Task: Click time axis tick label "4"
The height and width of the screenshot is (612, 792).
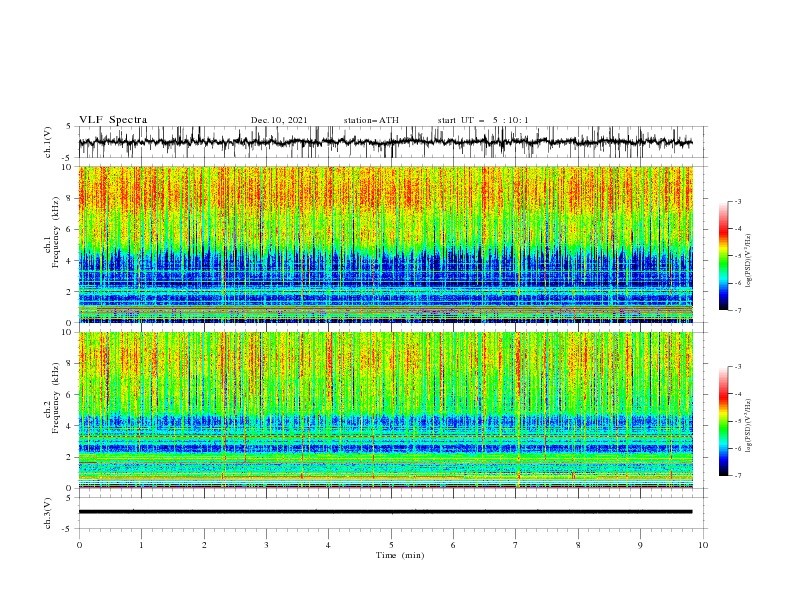Action: (x=328, y=545)
